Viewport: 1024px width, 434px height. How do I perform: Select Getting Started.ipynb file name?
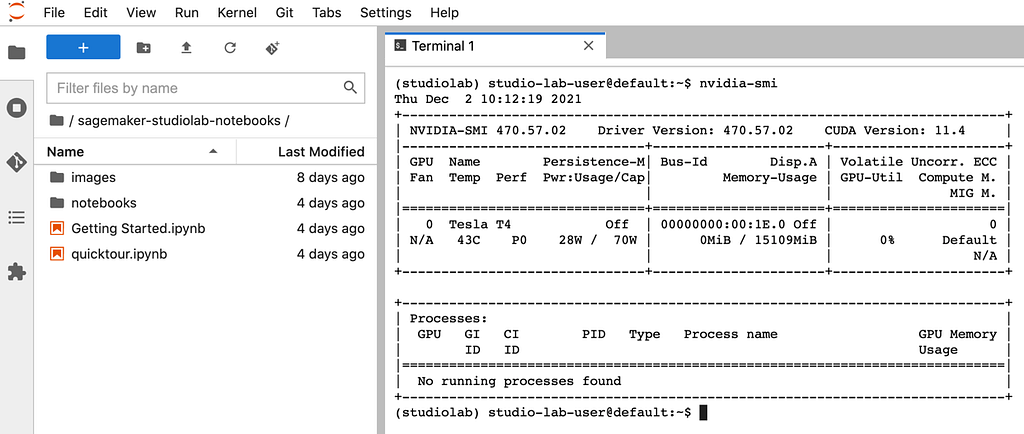click(138, 228)
